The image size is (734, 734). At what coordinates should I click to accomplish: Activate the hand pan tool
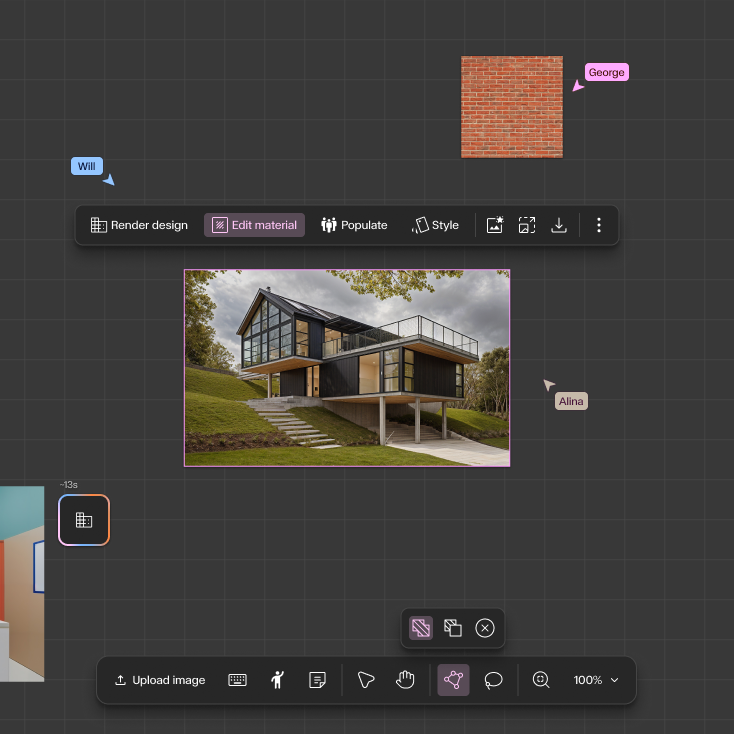[x=405, y=680]
